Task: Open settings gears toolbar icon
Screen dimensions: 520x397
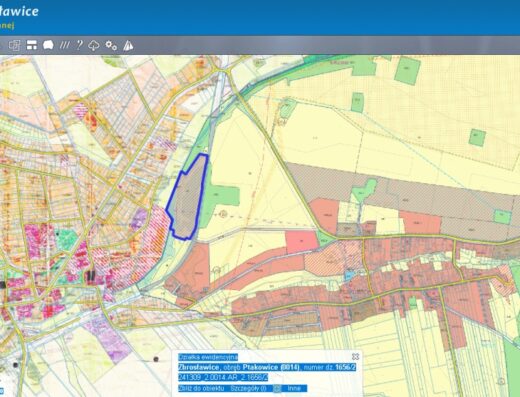Action: pos(111,45)
